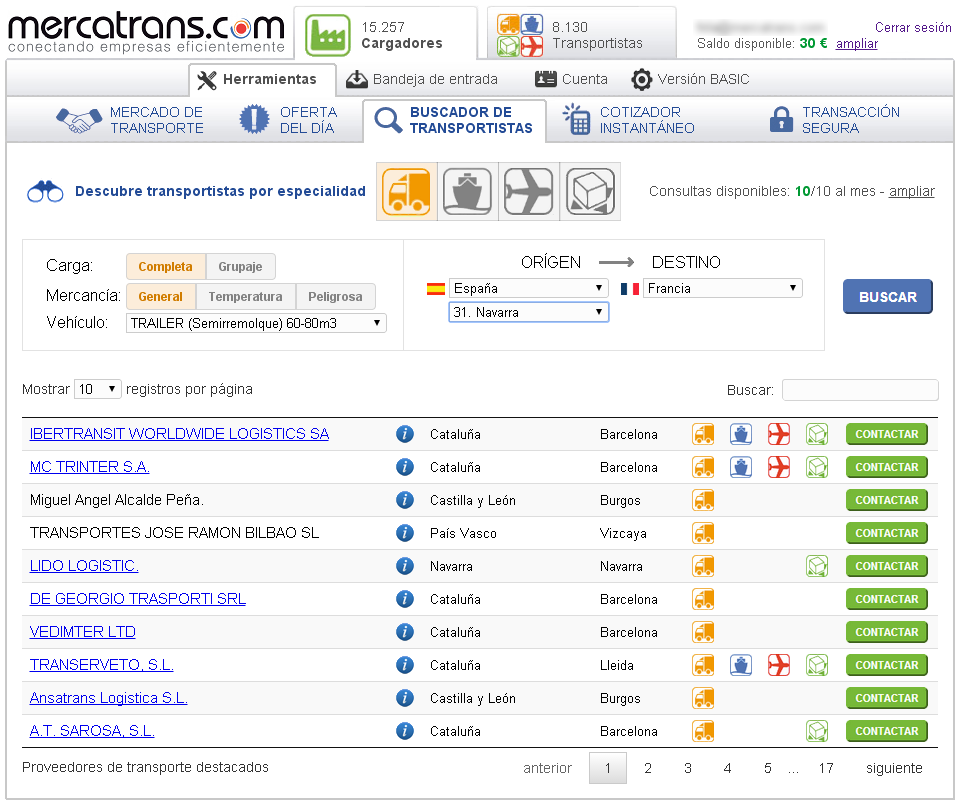Open Versión BASIC tab
This screenshot has height=802, width=958.
coord(690,79)
